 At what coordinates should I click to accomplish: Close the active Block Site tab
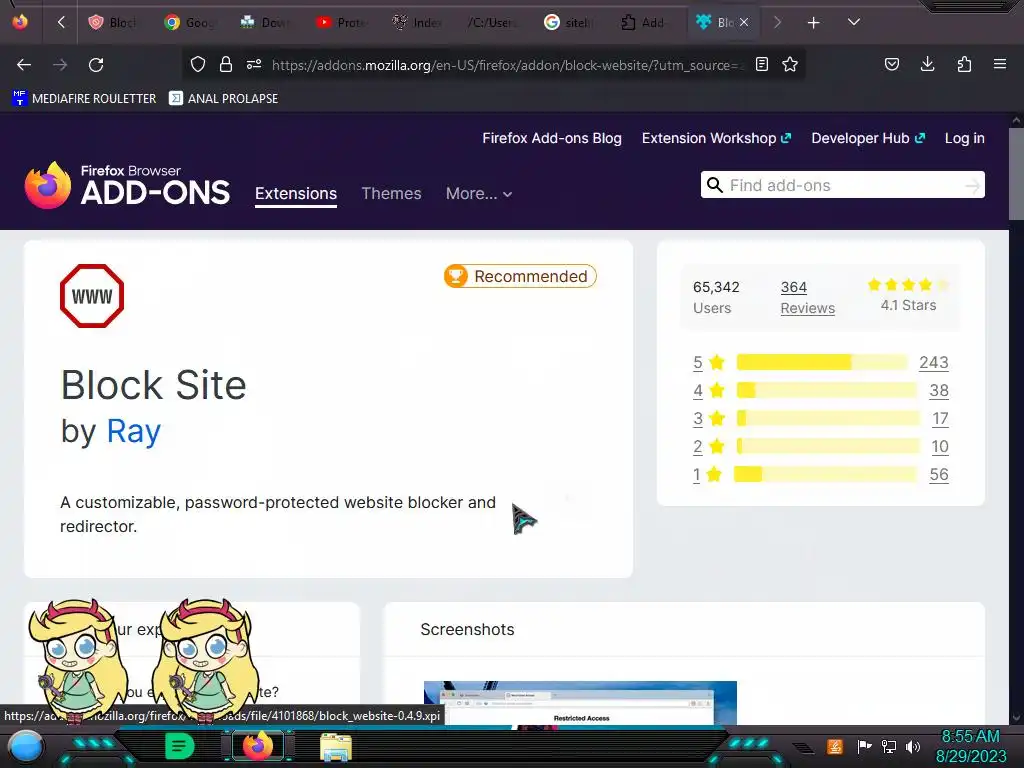click(744, 22)
